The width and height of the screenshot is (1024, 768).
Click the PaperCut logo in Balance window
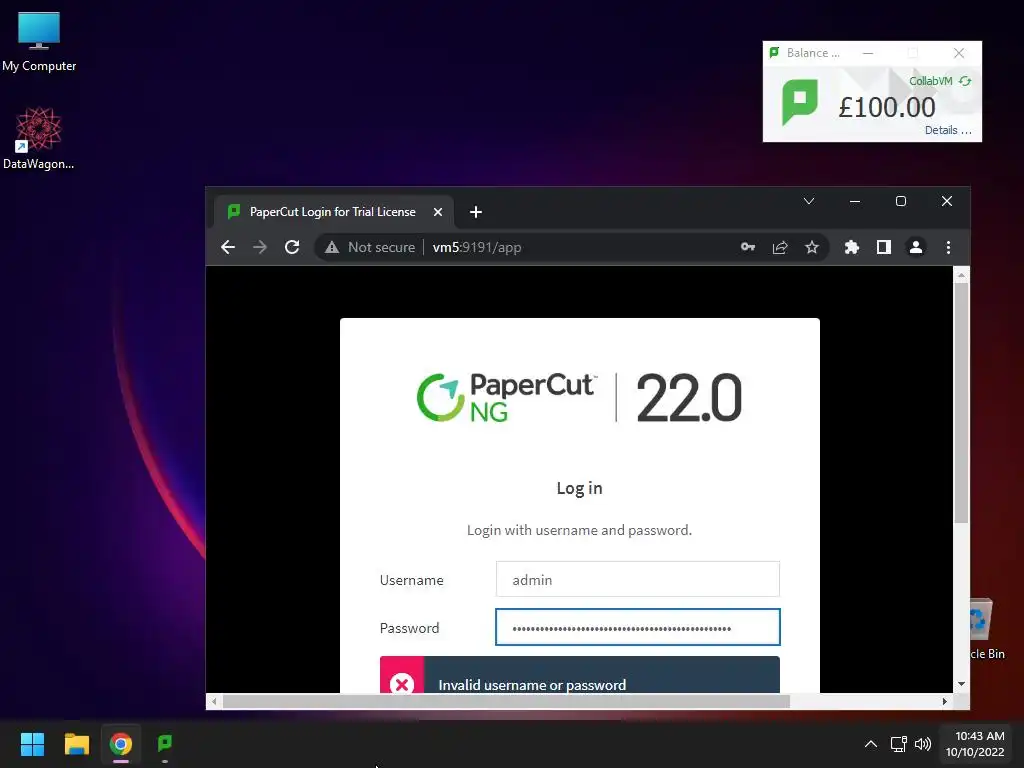point(799,101)
